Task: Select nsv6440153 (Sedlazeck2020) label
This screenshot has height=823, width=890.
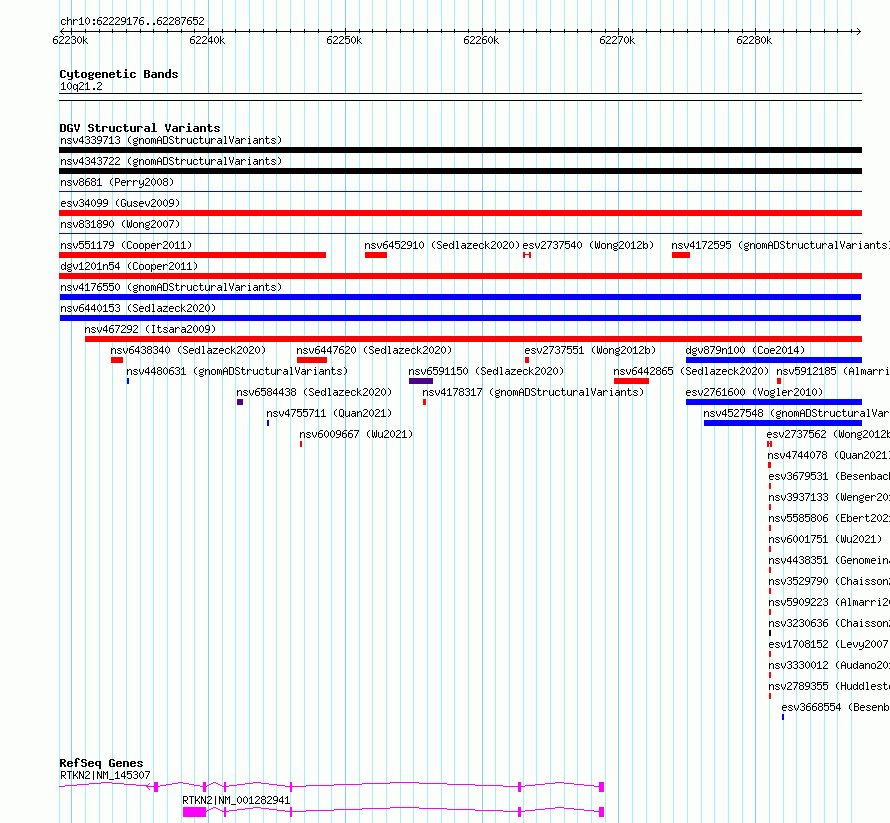Action: 138,308
